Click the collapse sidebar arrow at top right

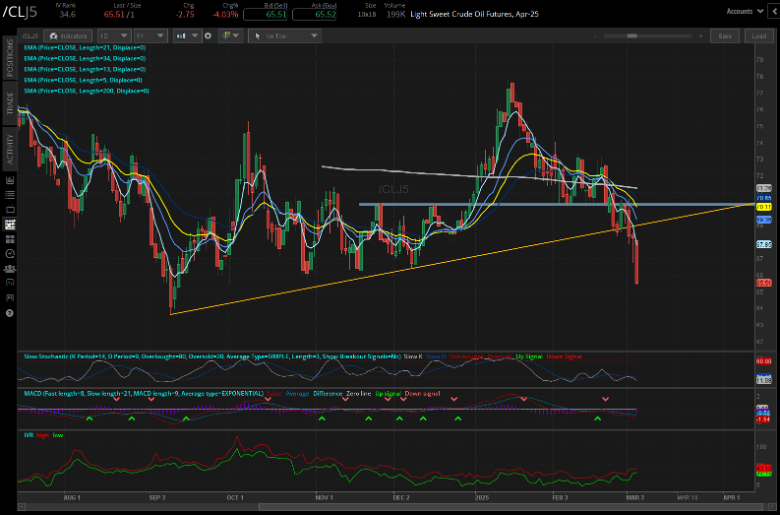(x=775, y=11)
